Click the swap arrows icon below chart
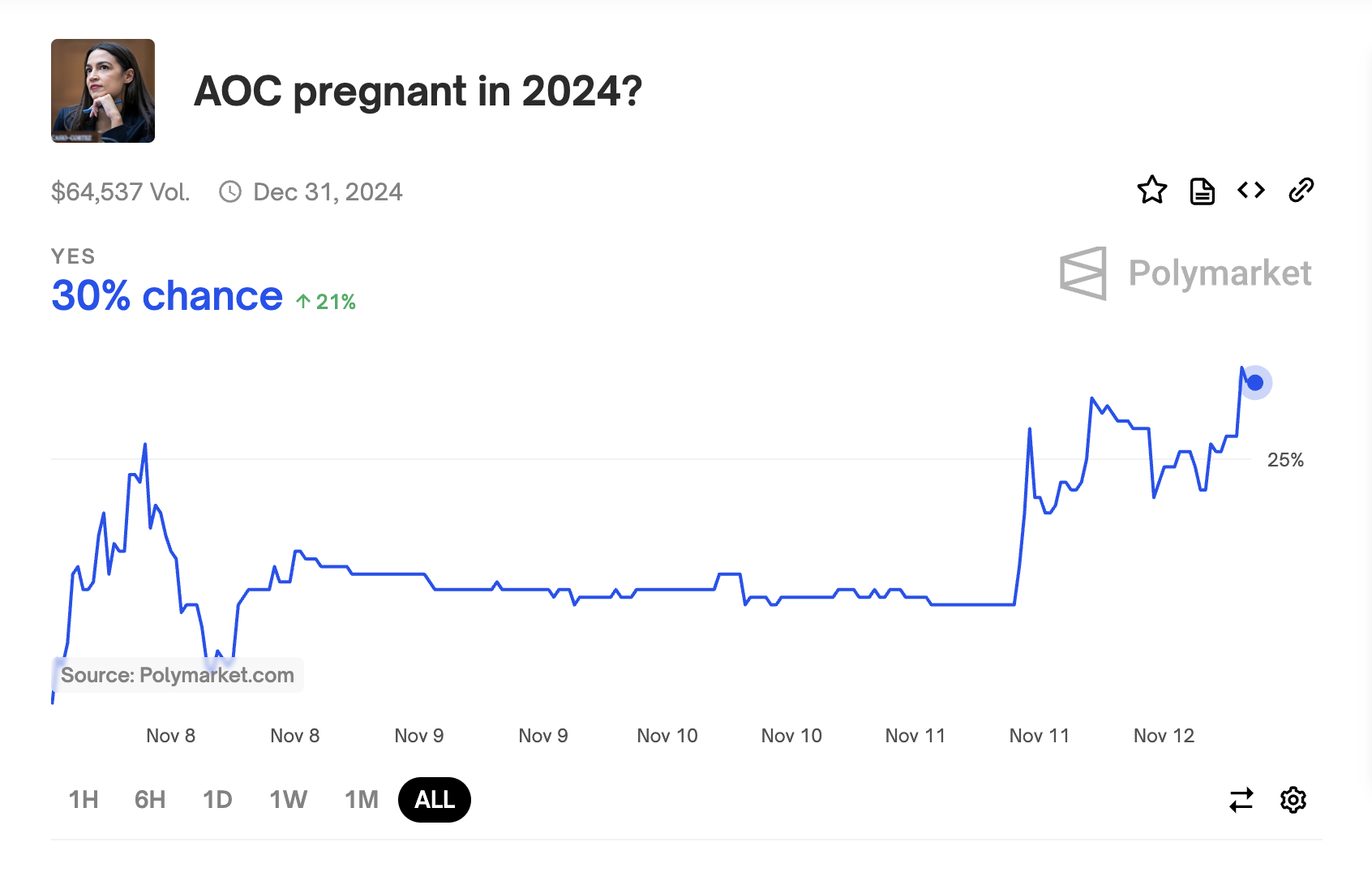Viewport: 1372px width, 881px height. click(1241, 800)
